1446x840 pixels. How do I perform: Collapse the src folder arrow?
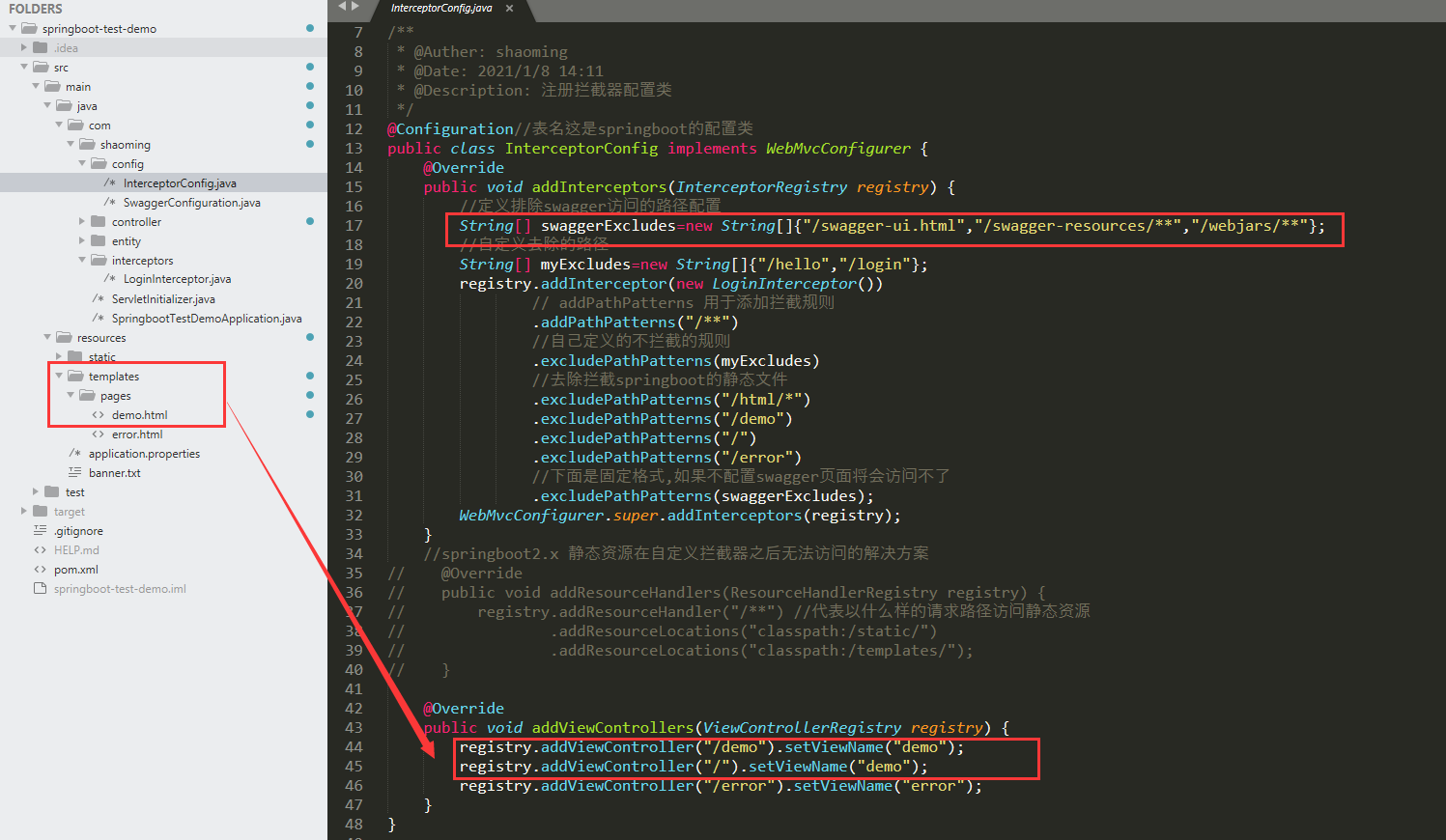click(x=24, y=67)
